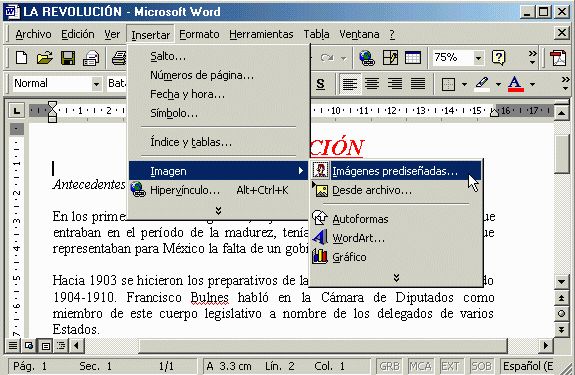Open a file with the folder icon
This screenshot has width=575, height=375.
coord(44,58)
